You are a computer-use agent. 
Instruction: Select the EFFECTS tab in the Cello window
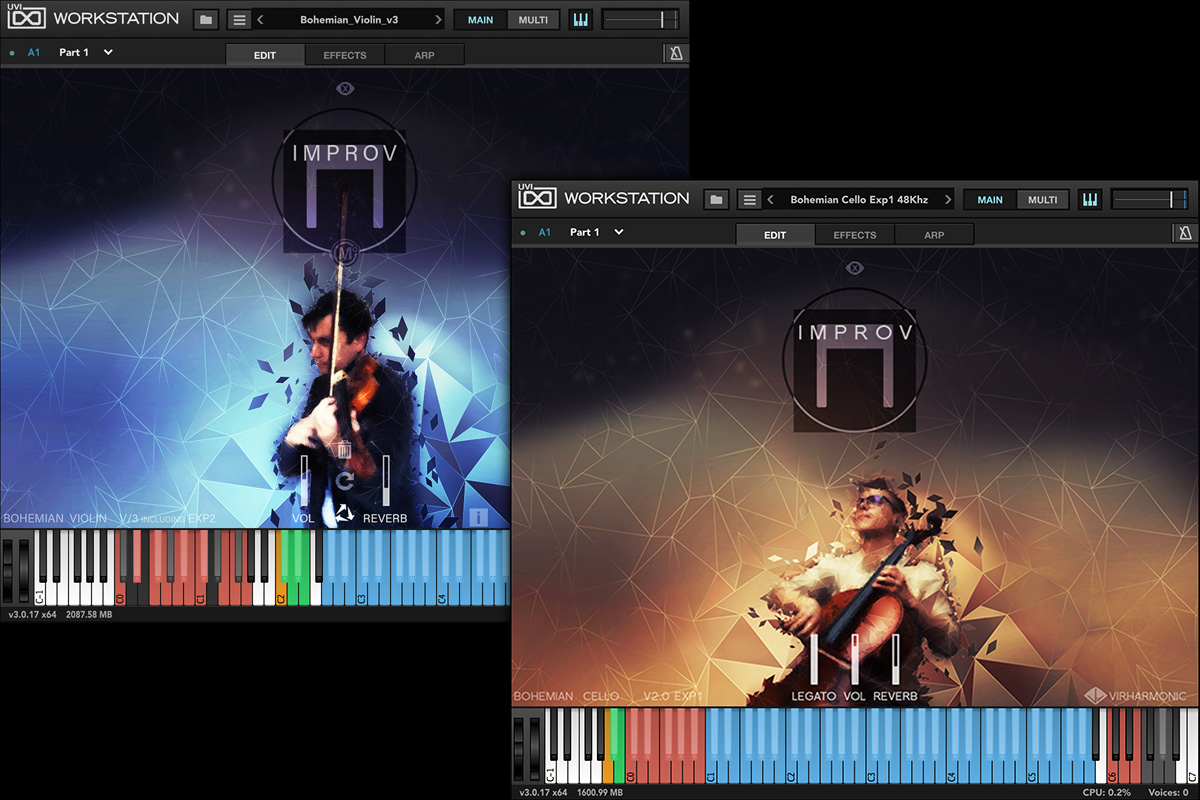click(x=855, y=235)
